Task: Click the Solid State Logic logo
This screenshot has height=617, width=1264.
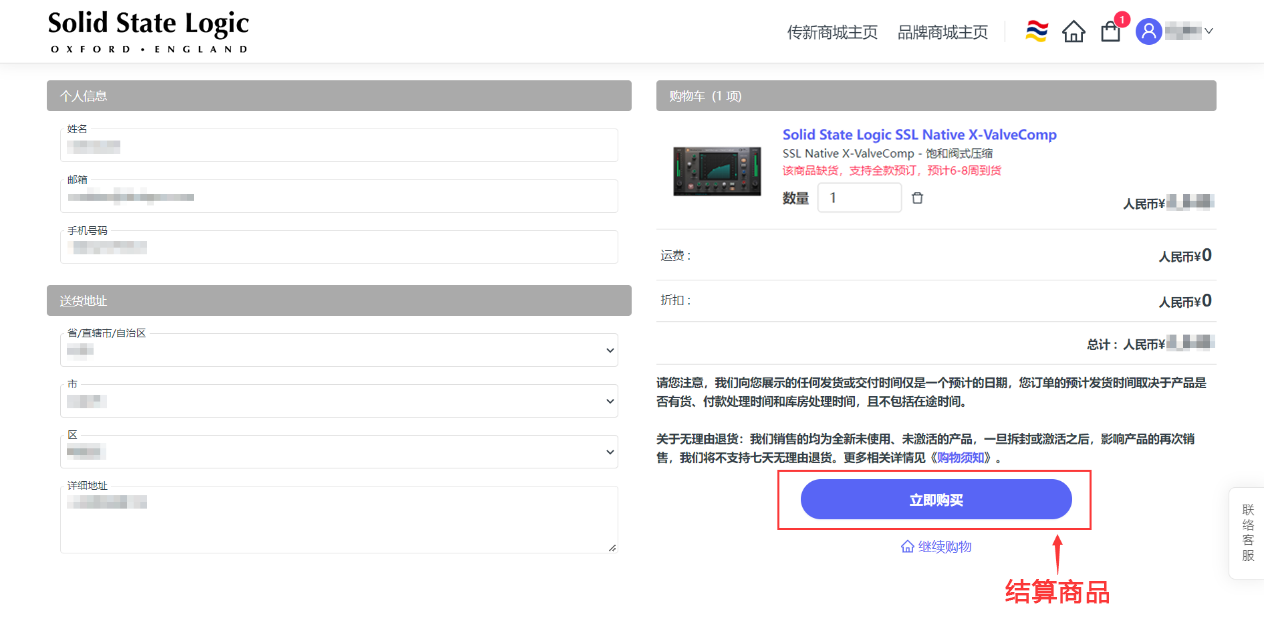Action: 148,32
